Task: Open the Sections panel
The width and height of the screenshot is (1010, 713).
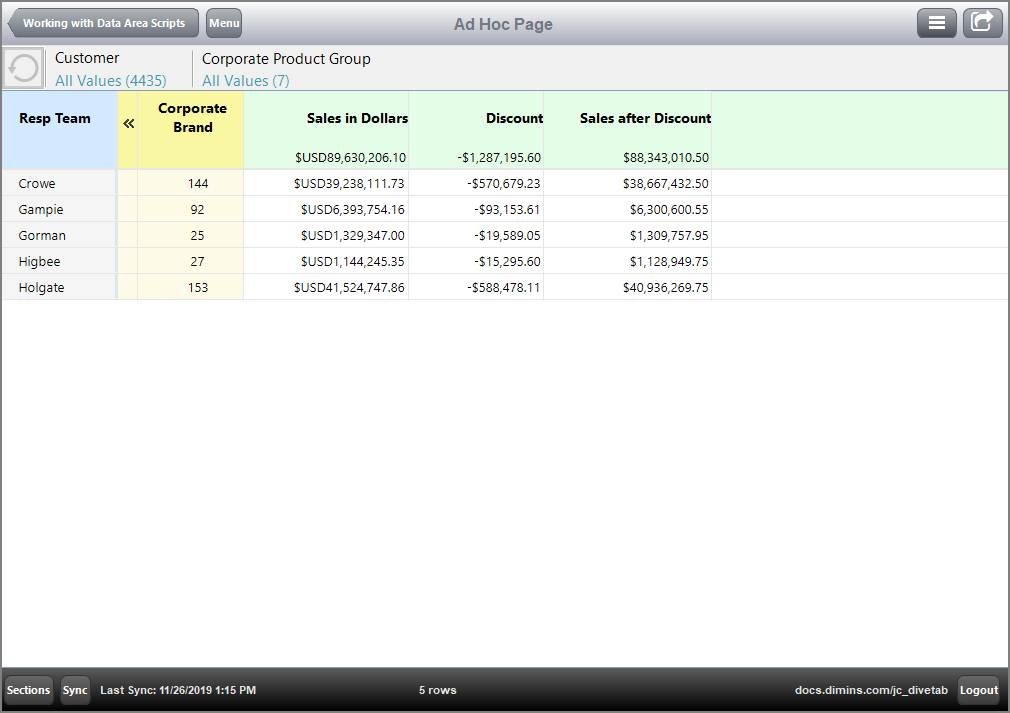Action: pyautogui.click(x=28, y=690)
